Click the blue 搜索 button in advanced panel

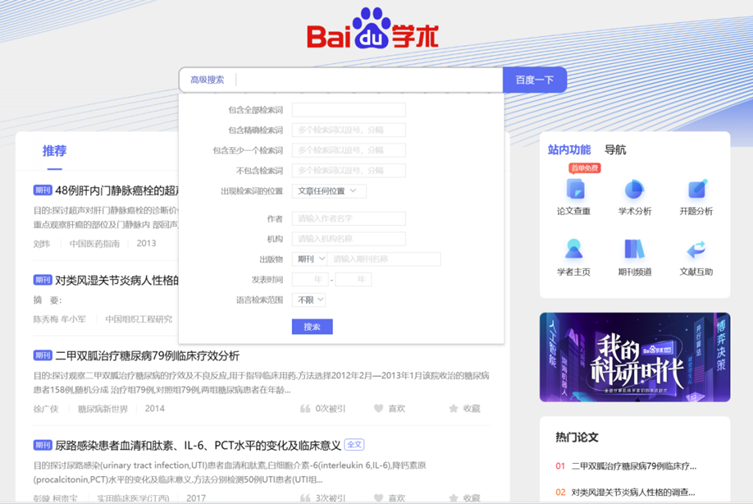point(312,327)
